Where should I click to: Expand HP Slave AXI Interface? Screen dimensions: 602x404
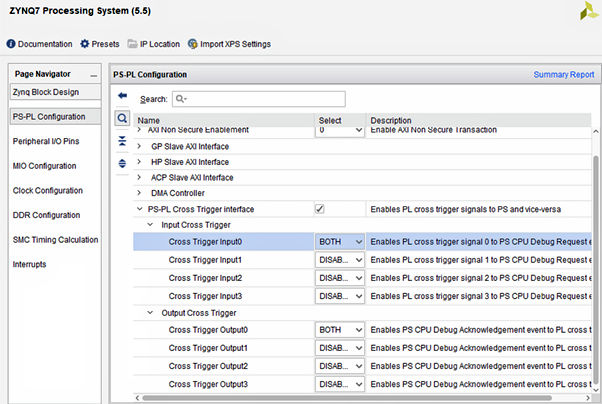(139, 161)
